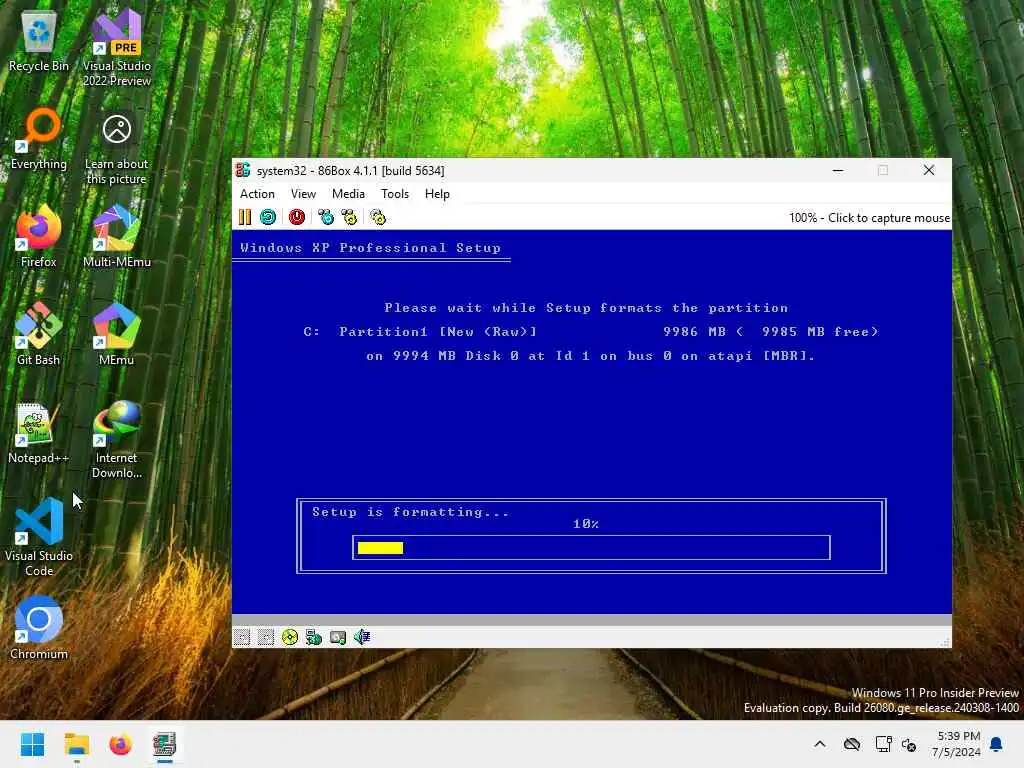
Task: Open the Media menu
Action: point(348,194)
